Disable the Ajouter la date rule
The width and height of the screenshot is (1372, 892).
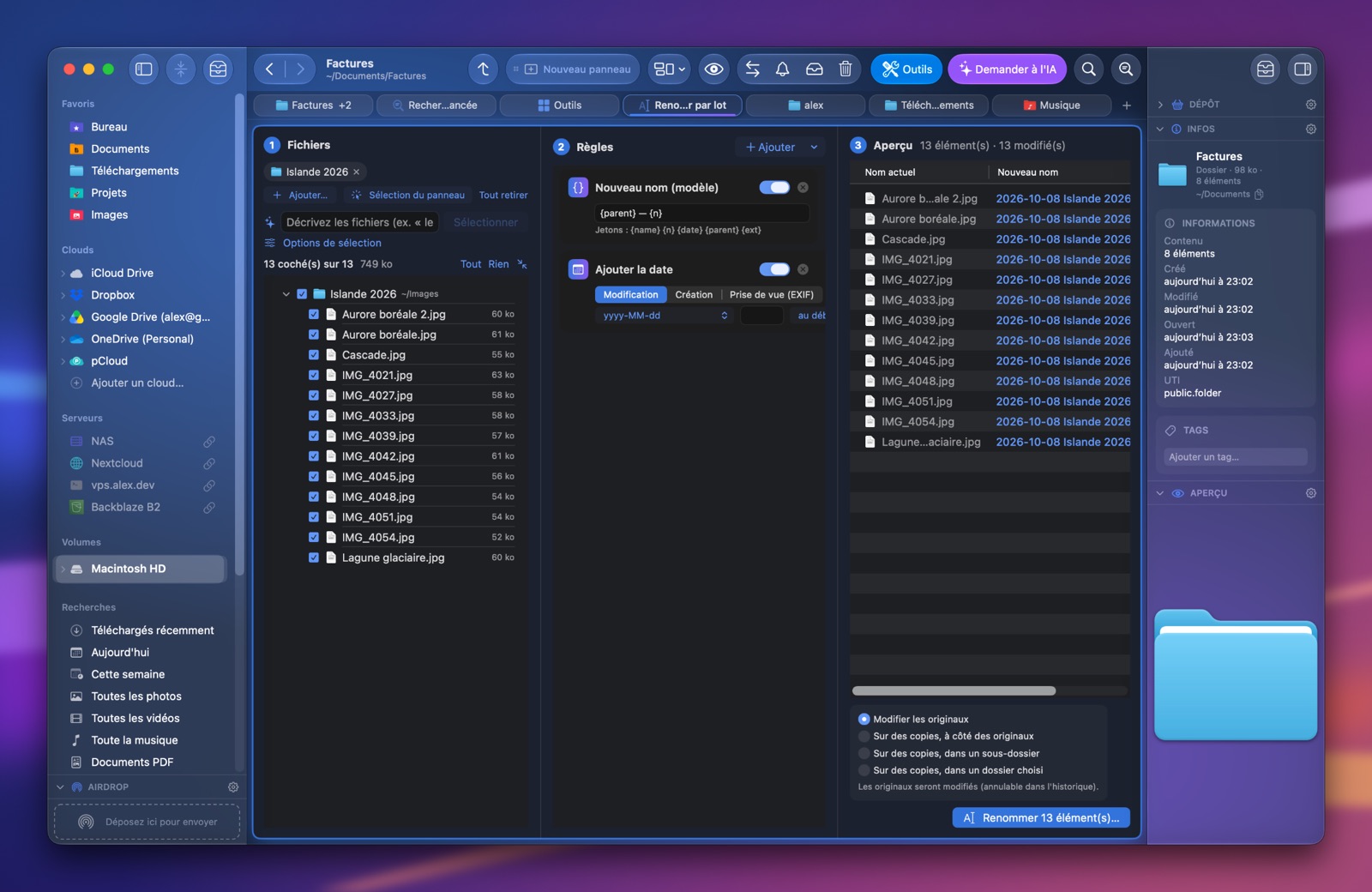point(774,269)
